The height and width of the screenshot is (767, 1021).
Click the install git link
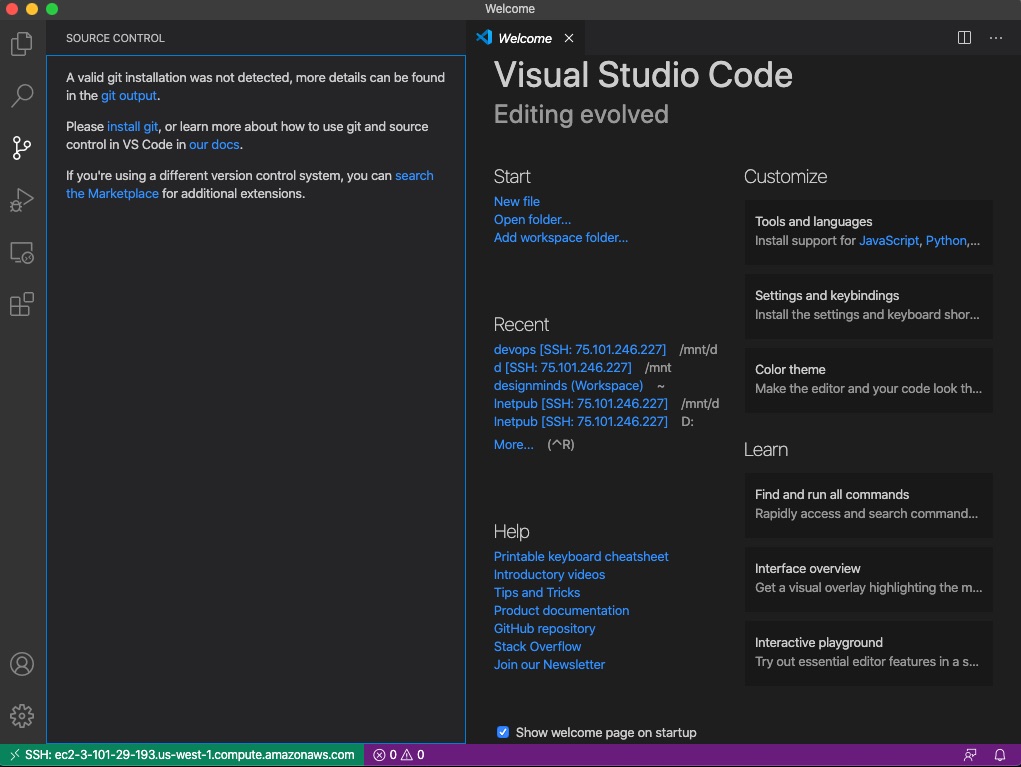[132, 127]
